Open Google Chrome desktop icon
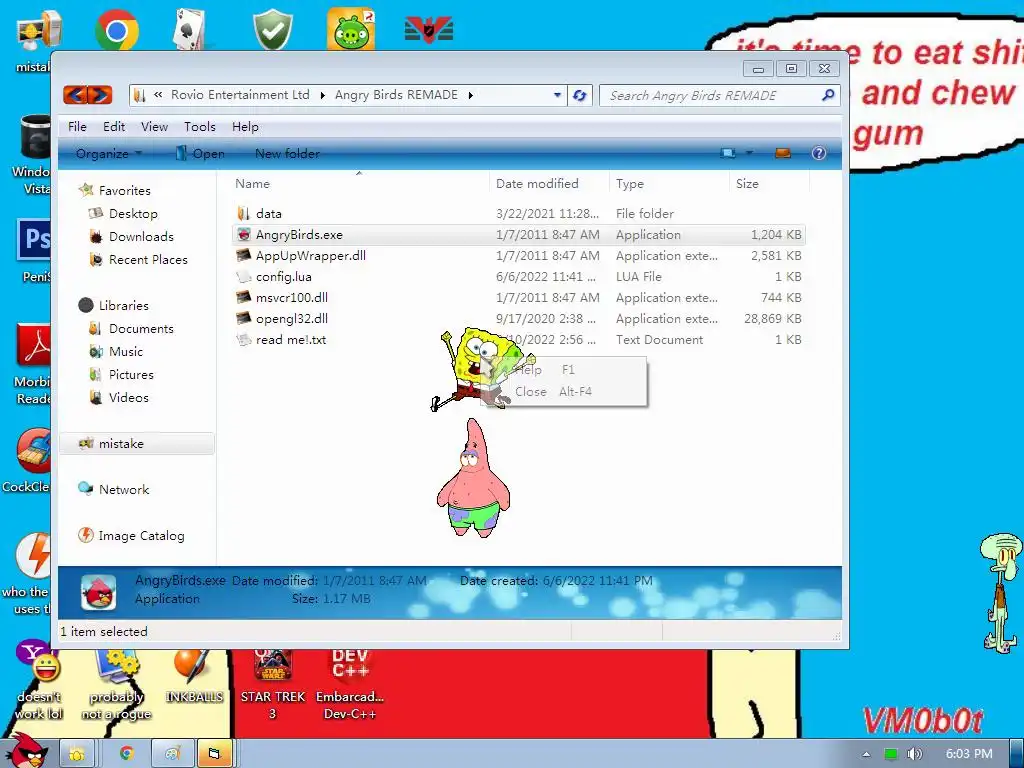Screen dimensions: 1024x768 [x=116, y=29]
